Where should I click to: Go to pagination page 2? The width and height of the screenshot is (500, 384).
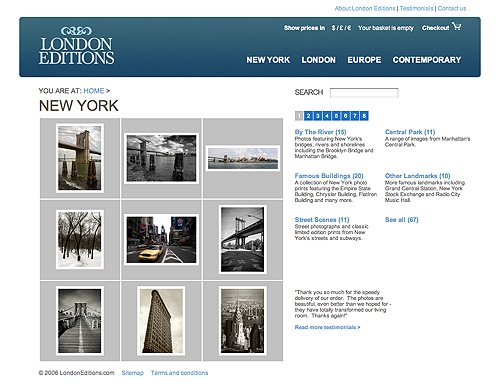click(x=308, y=116)
